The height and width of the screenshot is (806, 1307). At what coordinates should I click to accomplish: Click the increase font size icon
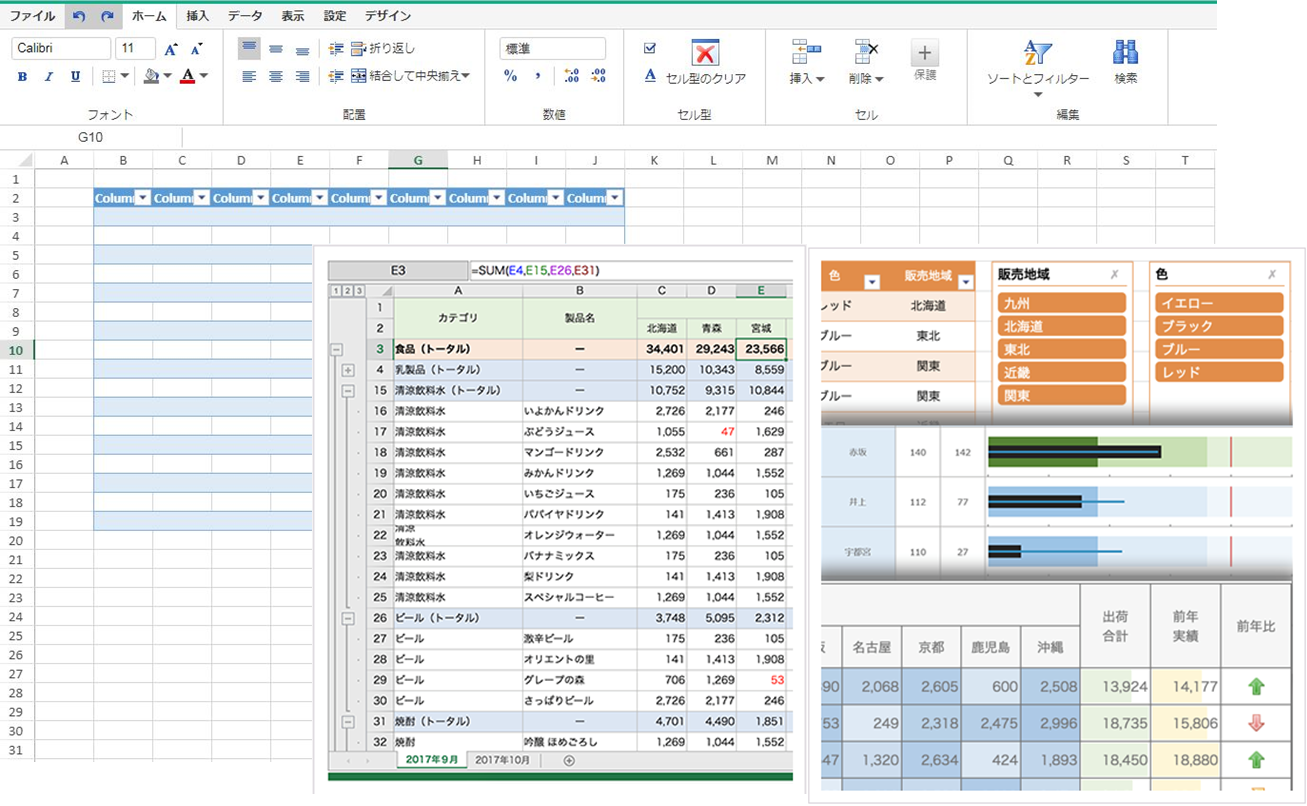click(171, 48)
